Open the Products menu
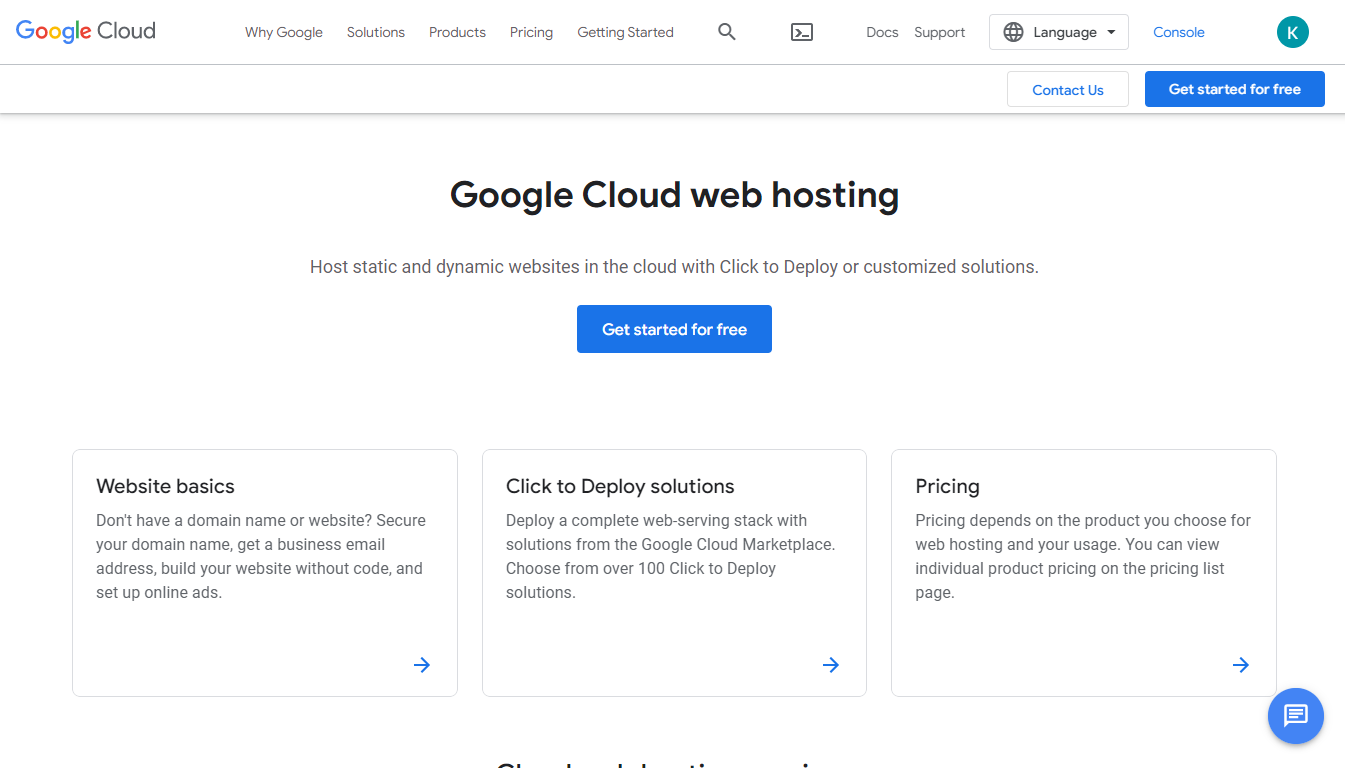Image resolution: width=1345 pixels, height=768 pixels. click(x=457, y=32)
